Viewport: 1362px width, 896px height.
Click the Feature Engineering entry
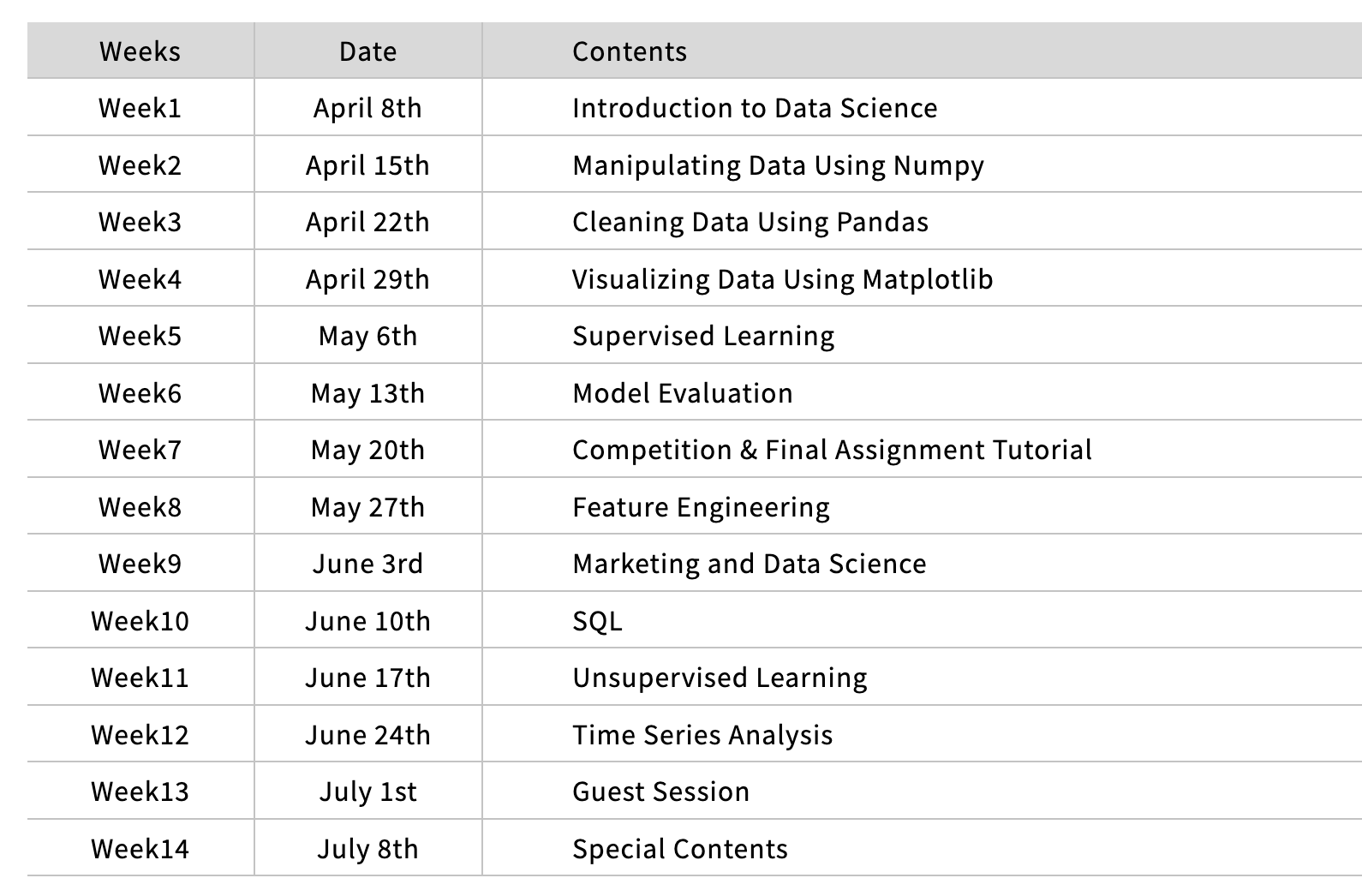coord(701,507)
